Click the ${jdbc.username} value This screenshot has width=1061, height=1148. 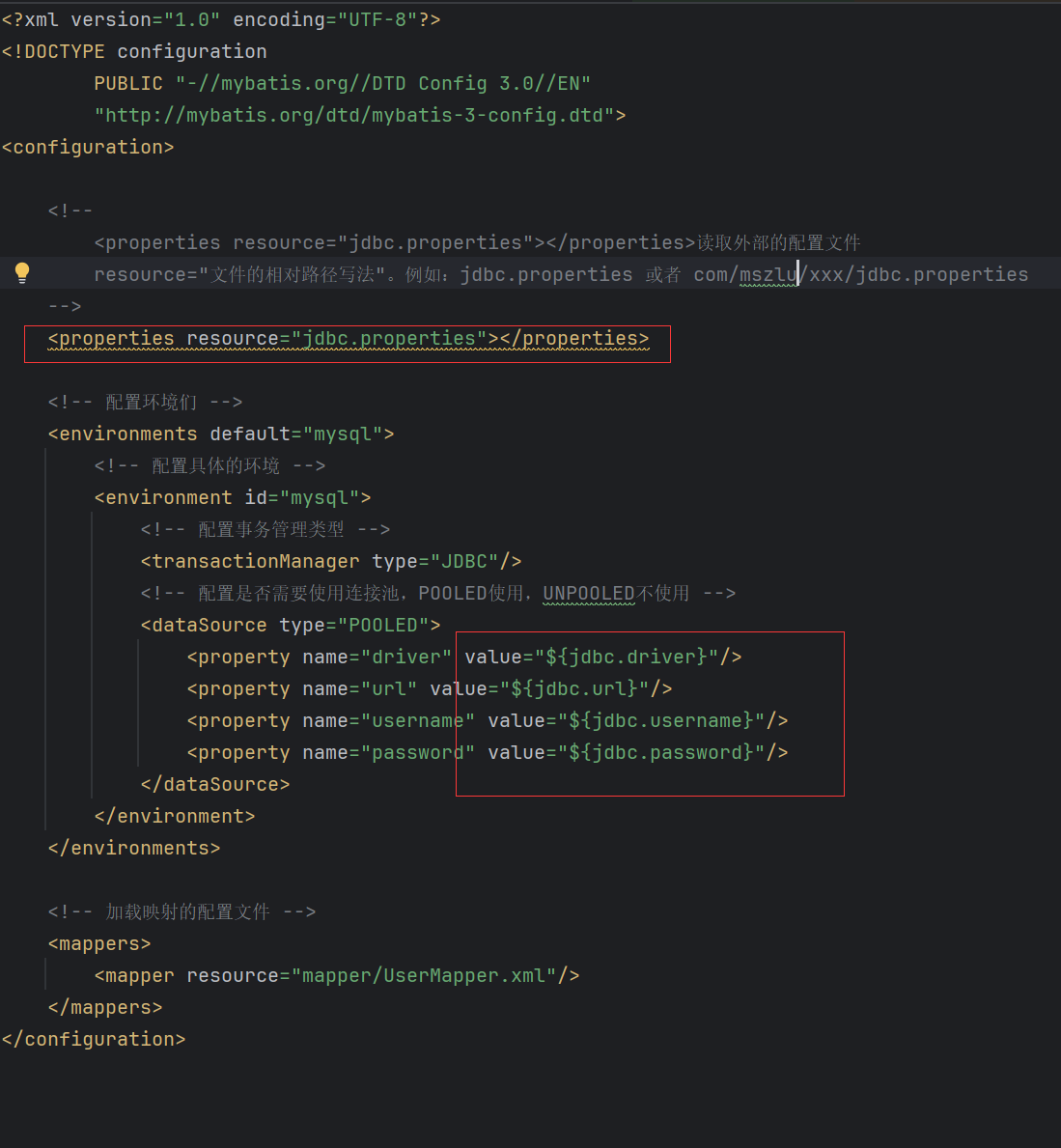[661, 721]
